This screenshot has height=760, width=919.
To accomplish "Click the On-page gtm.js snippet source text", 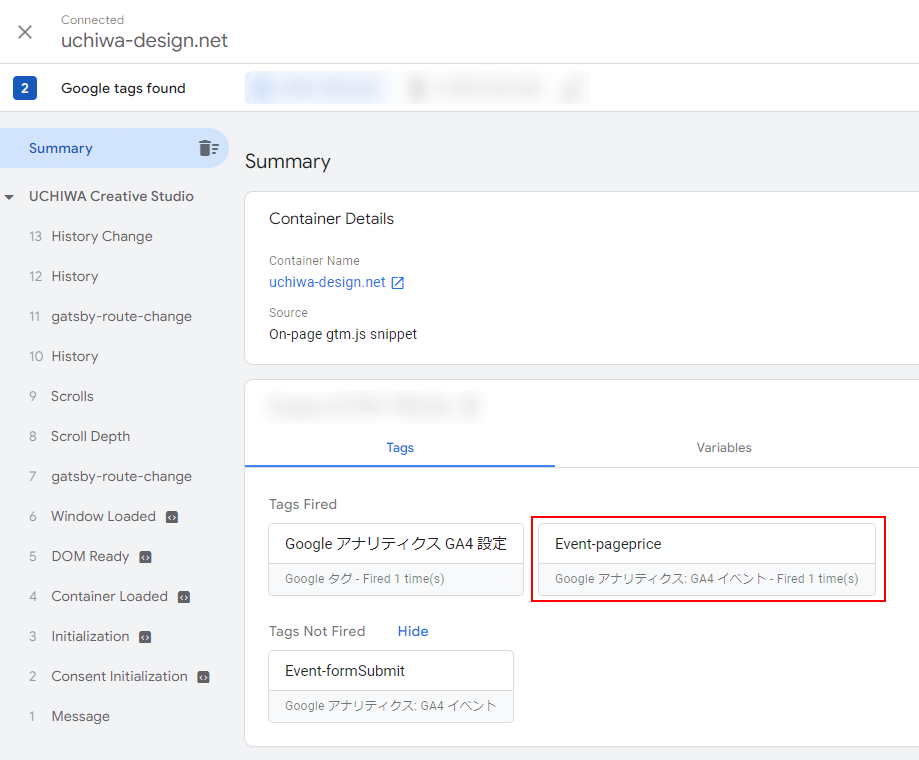I will click(x=343, y=334).
